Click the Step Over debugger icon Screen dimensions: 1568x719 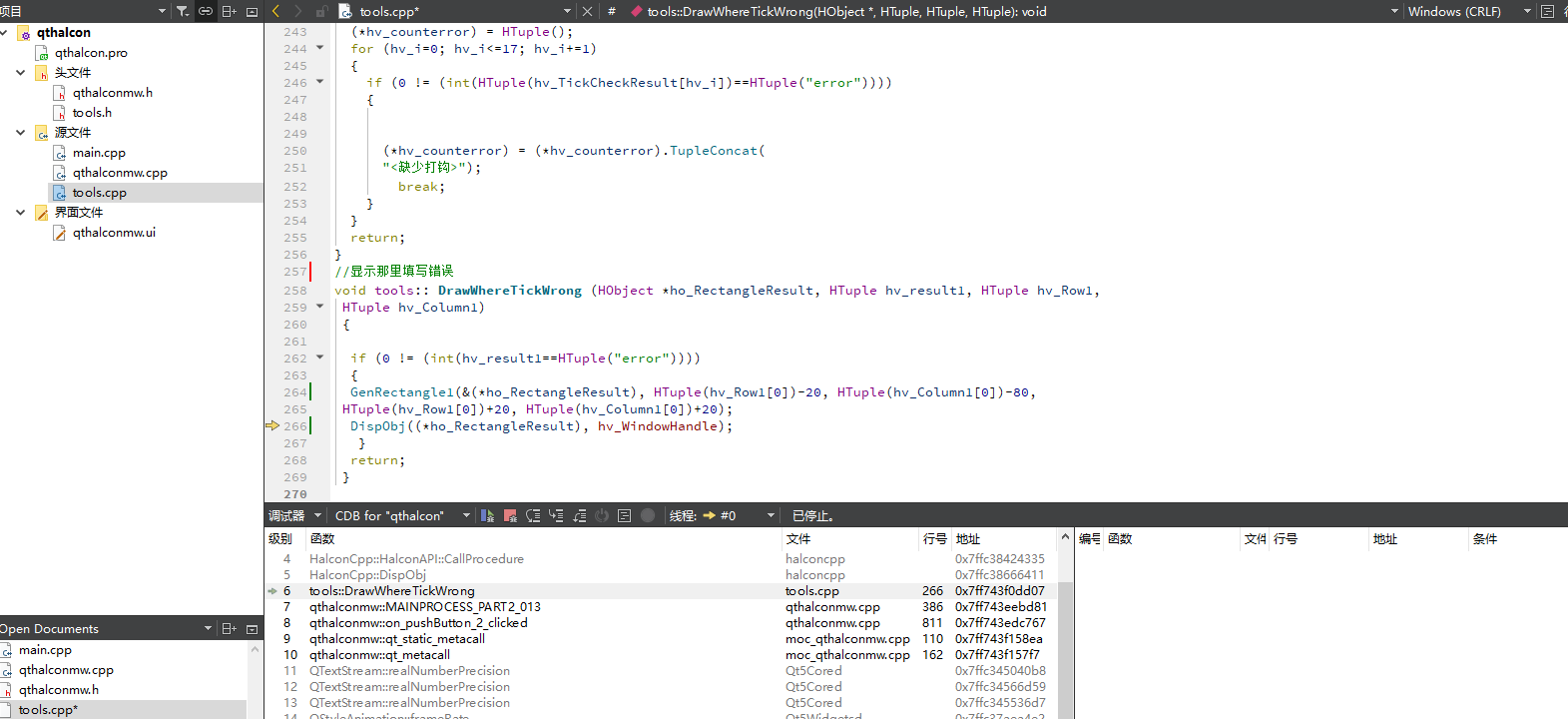(x=533, y=515)
